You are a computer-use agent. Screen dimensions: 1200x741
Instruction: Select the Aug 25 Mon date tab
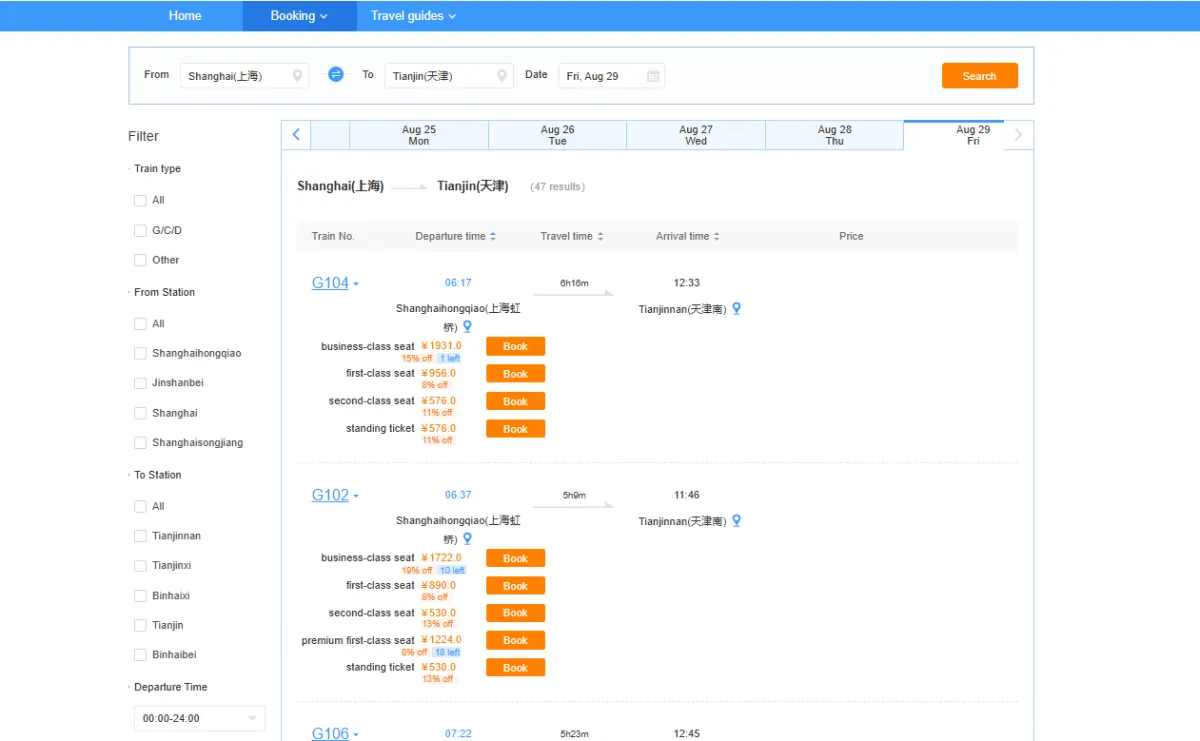[419, 135]
